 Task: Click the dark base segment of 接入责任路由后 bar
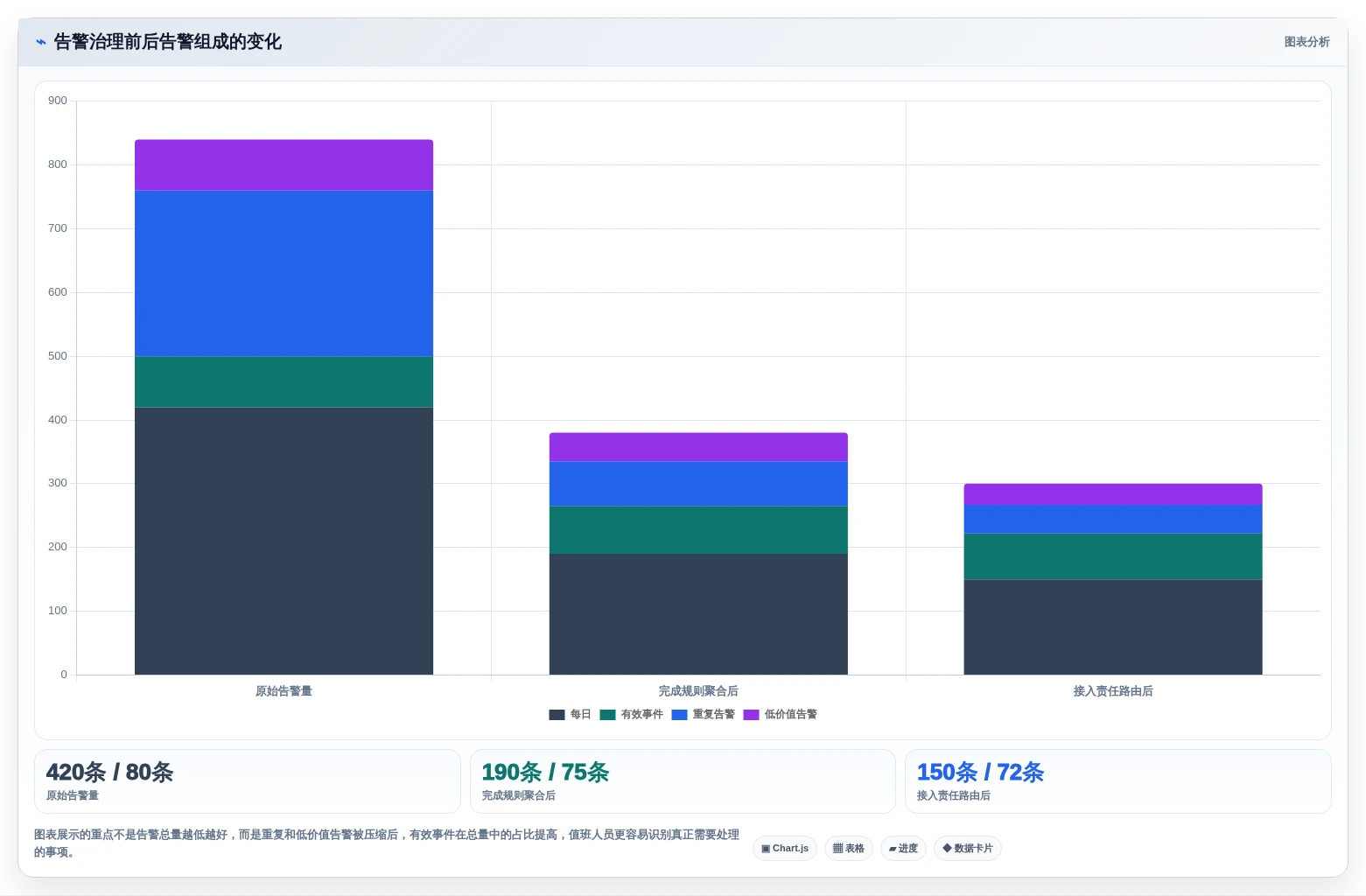coord(1113,626)
